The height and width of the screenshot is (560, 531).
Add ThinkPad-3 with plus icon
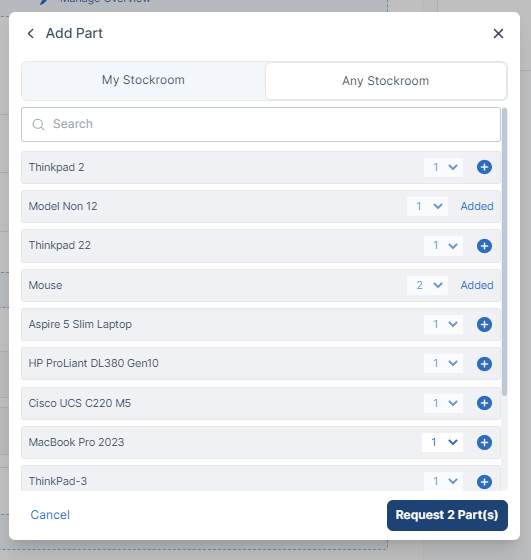[x=484, y=481]
